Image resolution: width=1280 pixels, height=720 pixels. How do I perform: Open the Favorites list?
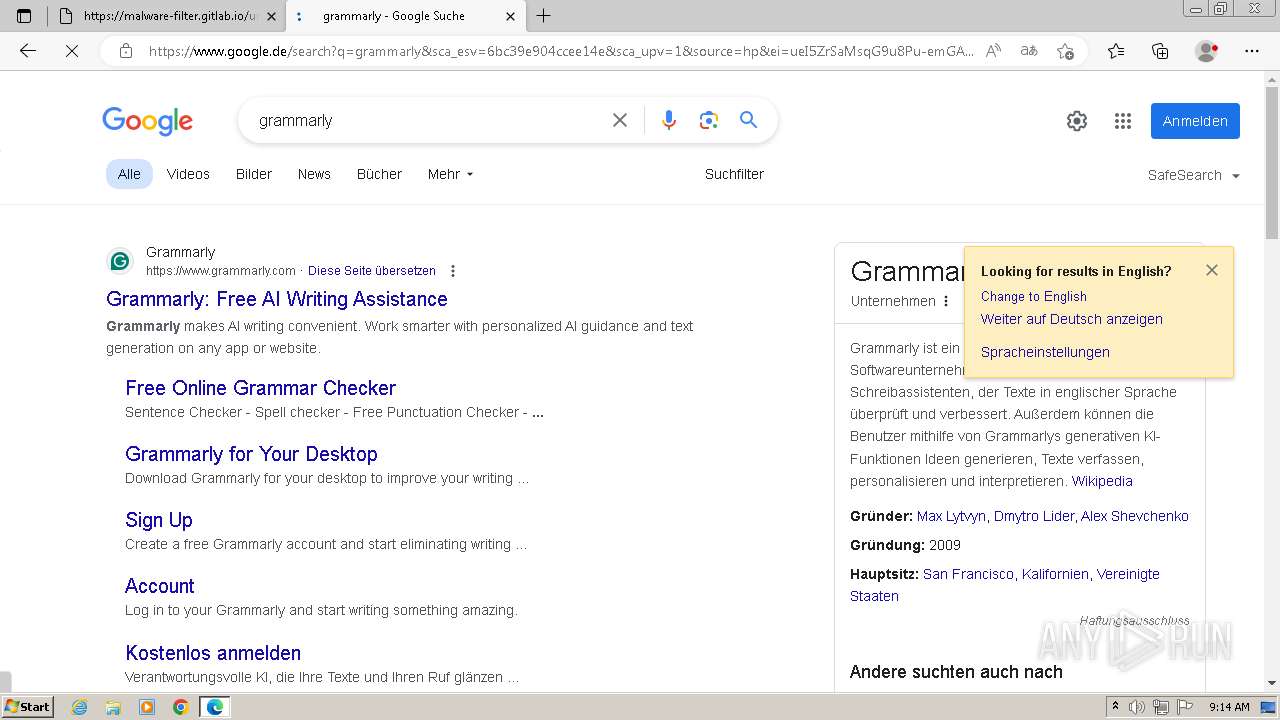pos(1116,51)
